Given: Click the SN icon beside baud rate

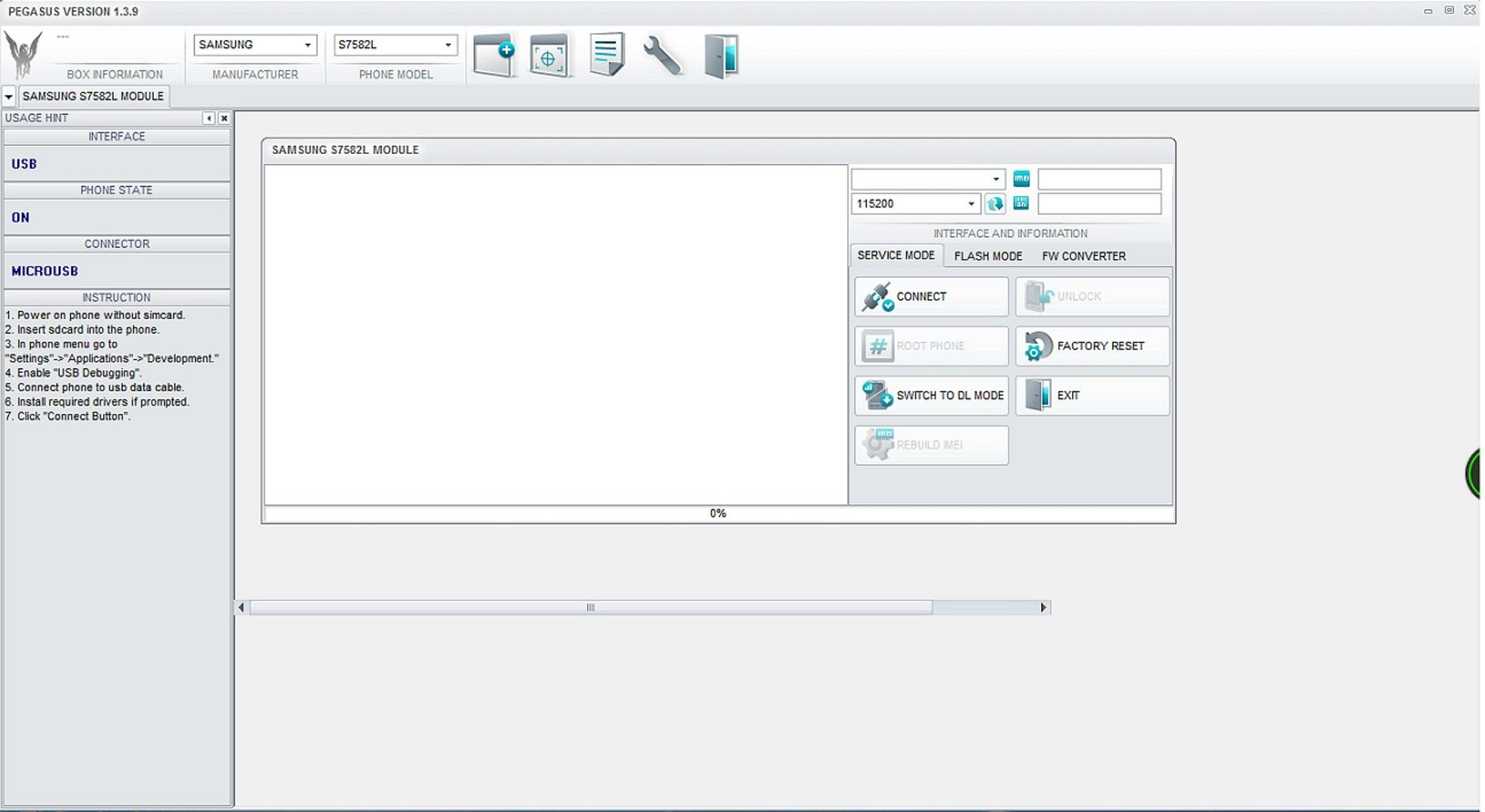Looking at the screenshot, I should coord(1021,203).
